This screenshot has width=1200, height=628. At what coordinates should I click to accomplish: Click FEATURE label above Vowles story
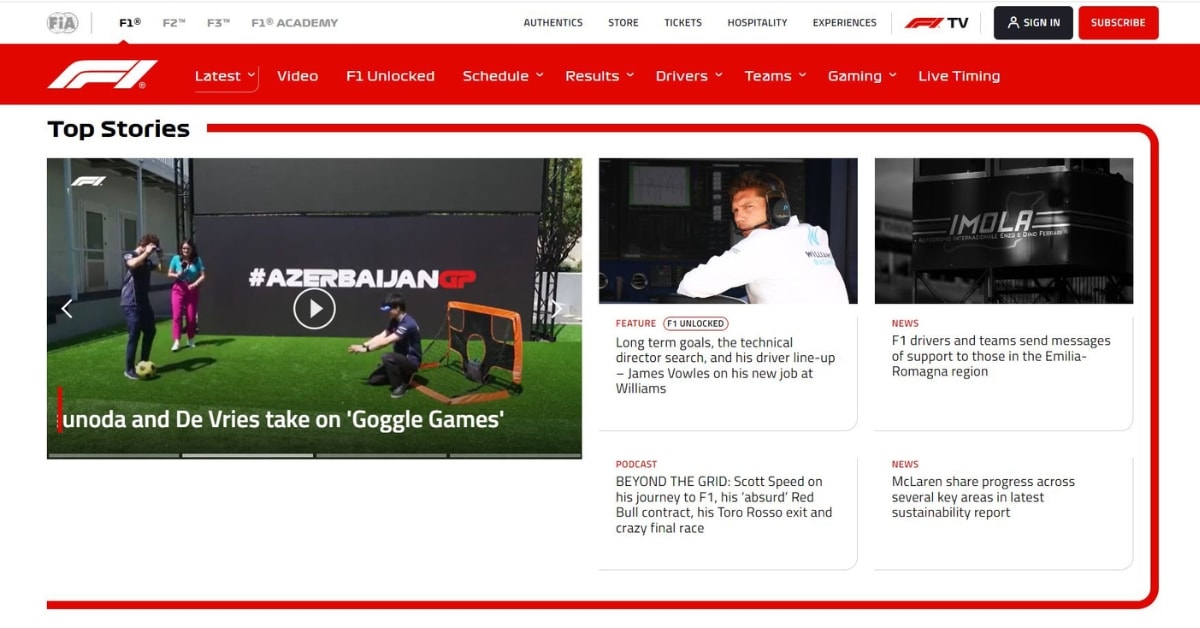tap(636, 324)
